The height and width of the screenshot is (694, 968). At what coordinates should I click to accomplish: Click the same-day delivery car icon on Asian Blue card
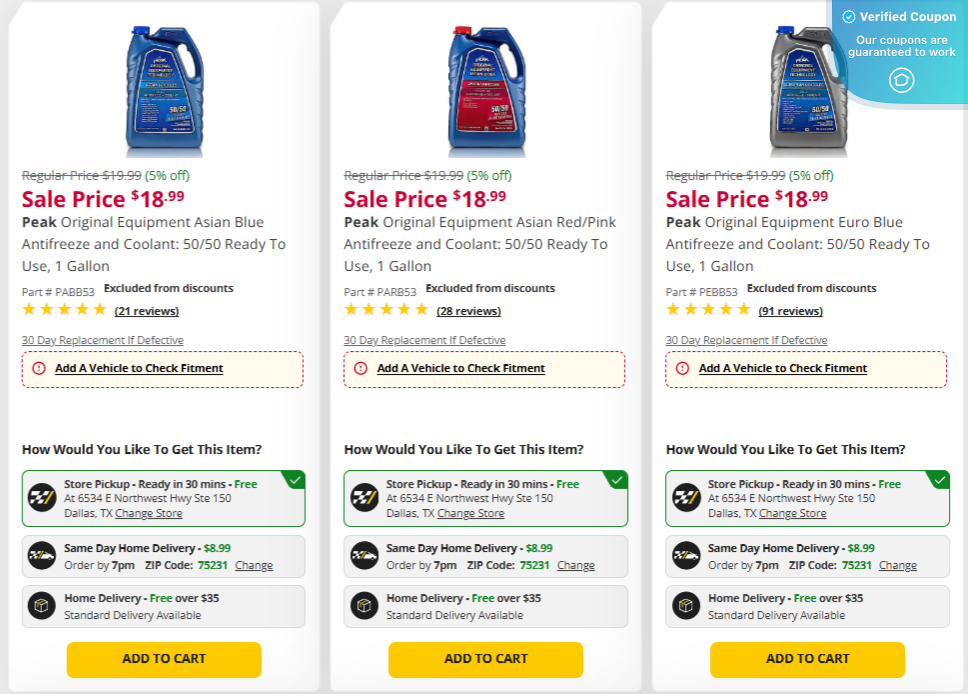point(42,555)
